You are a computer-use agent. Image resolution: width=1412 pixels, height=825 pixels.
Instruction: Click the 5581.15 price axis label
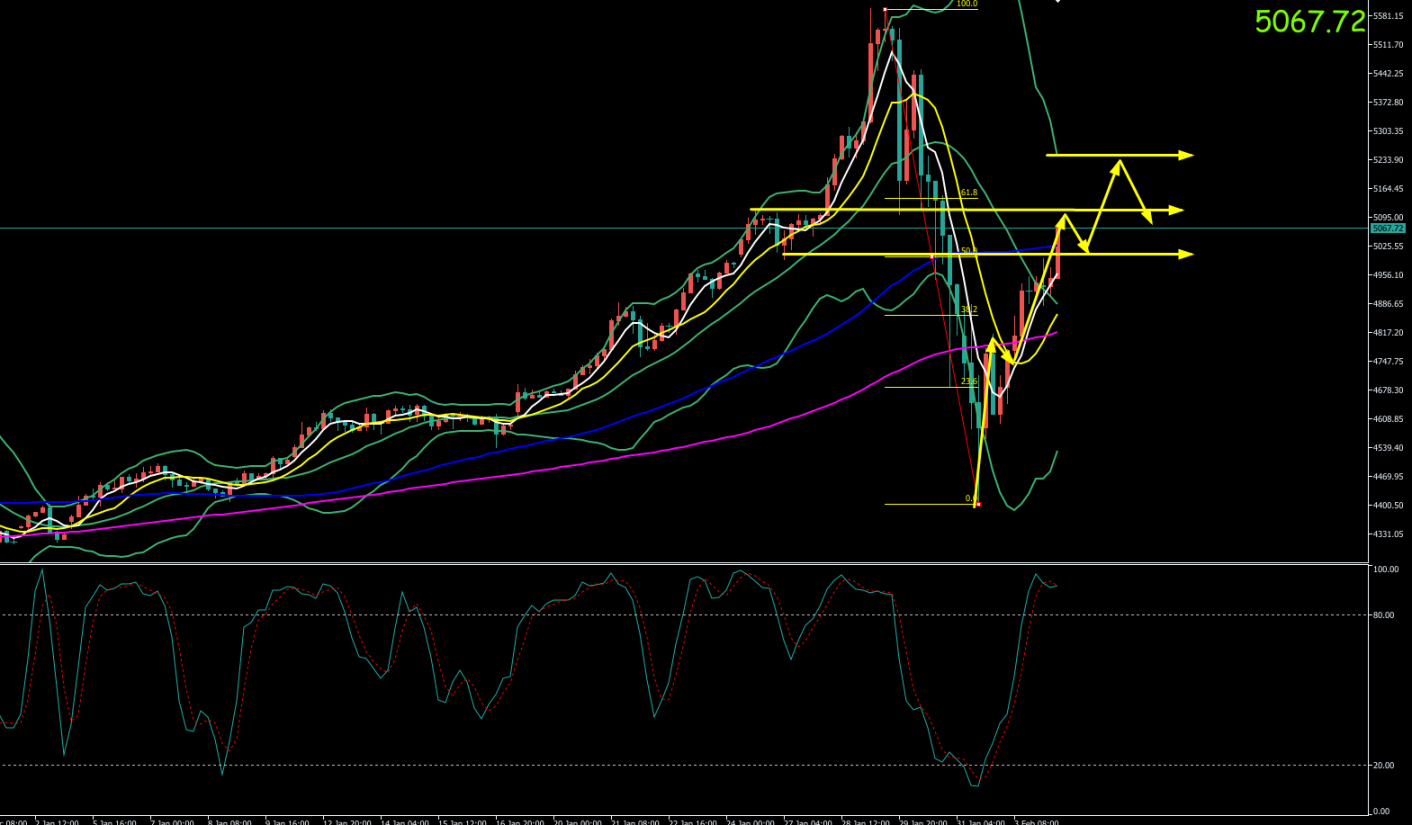1388,16
